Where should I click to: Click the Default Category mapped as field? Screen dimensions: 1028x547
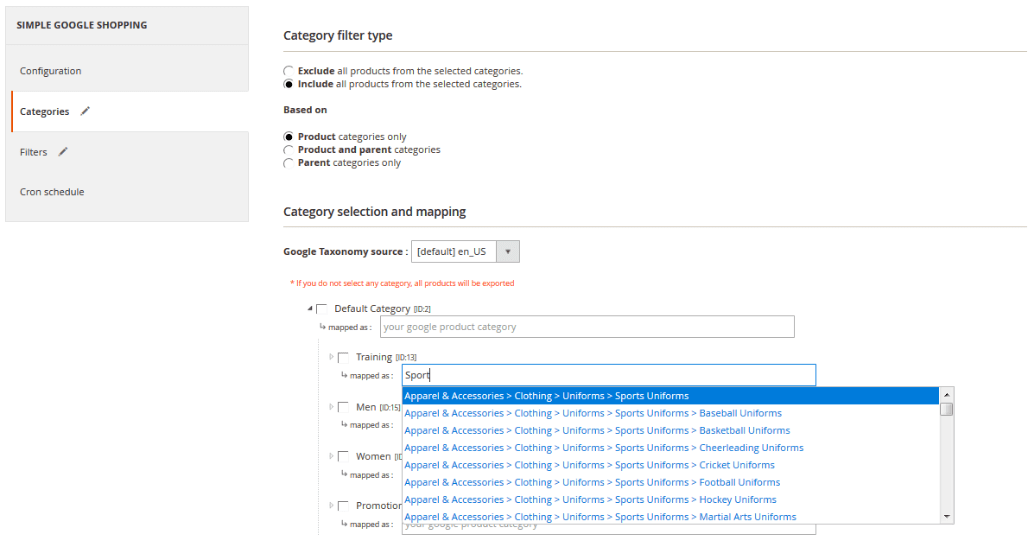pyautogui.click(x=587, y=327)
